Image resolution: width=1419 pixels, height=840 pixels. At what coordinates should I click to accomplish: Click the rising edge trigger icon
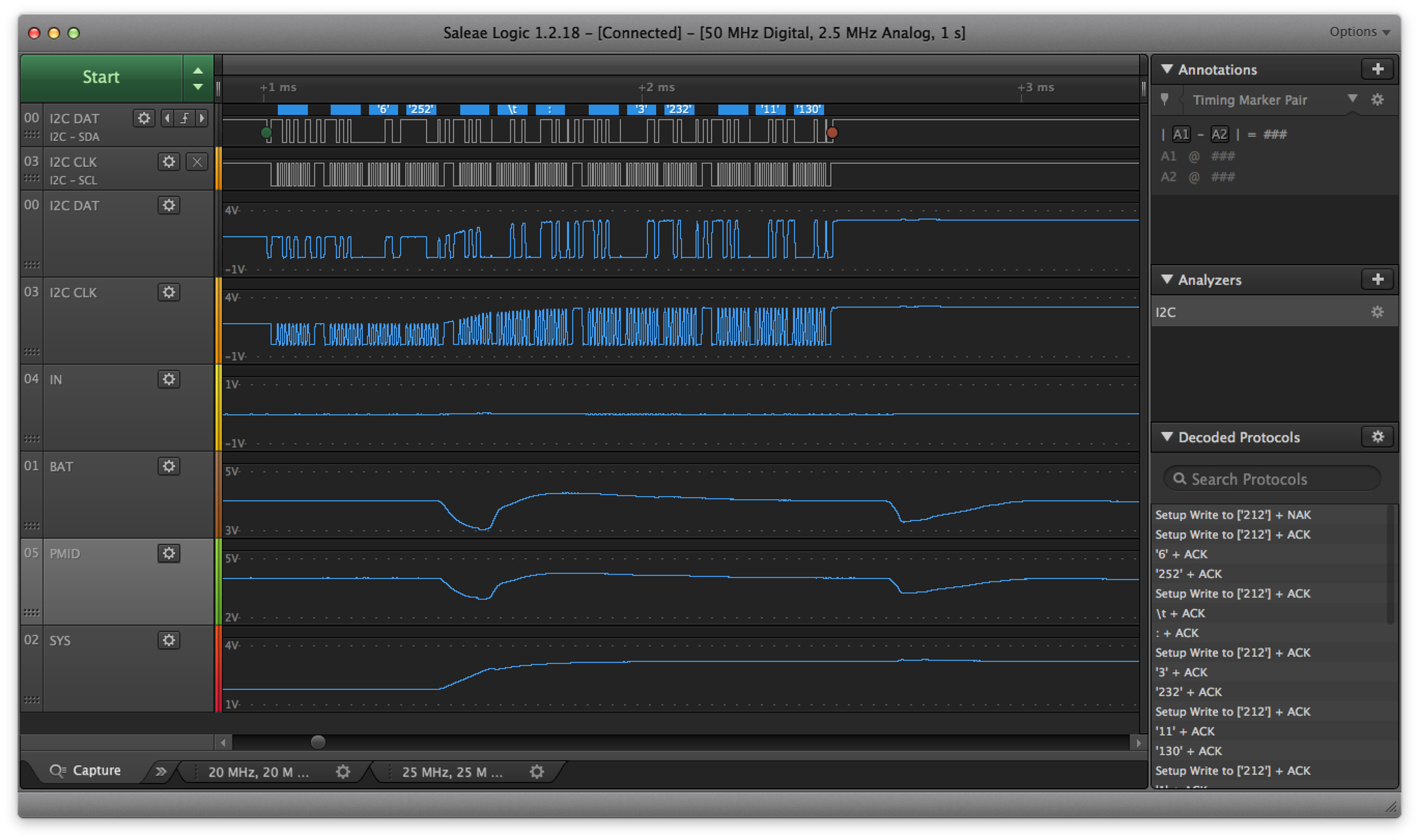[185, 118]
